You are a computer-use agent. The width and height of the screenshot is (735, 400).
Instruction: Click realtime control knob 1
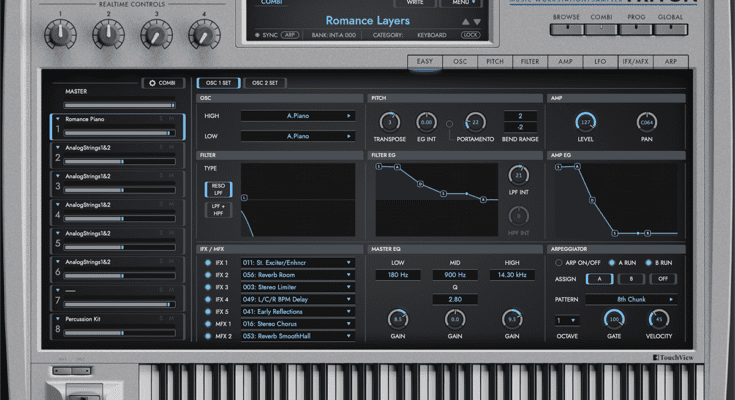tap(58, 35)
